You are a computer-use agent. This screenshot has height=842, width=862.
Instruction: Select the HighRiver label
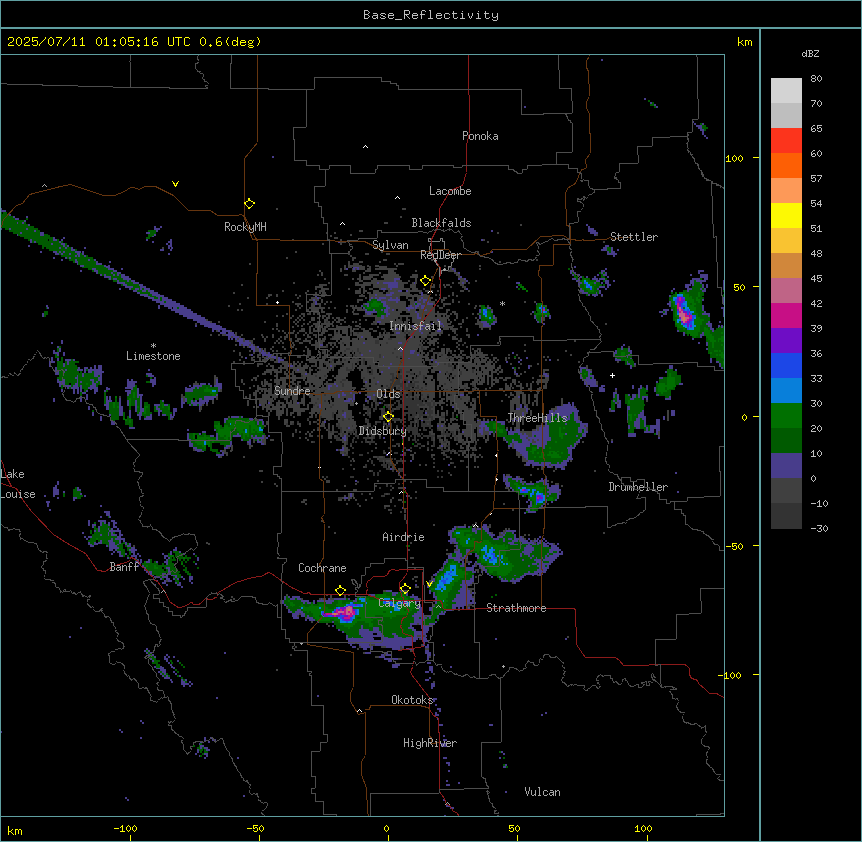coord(429,743)
